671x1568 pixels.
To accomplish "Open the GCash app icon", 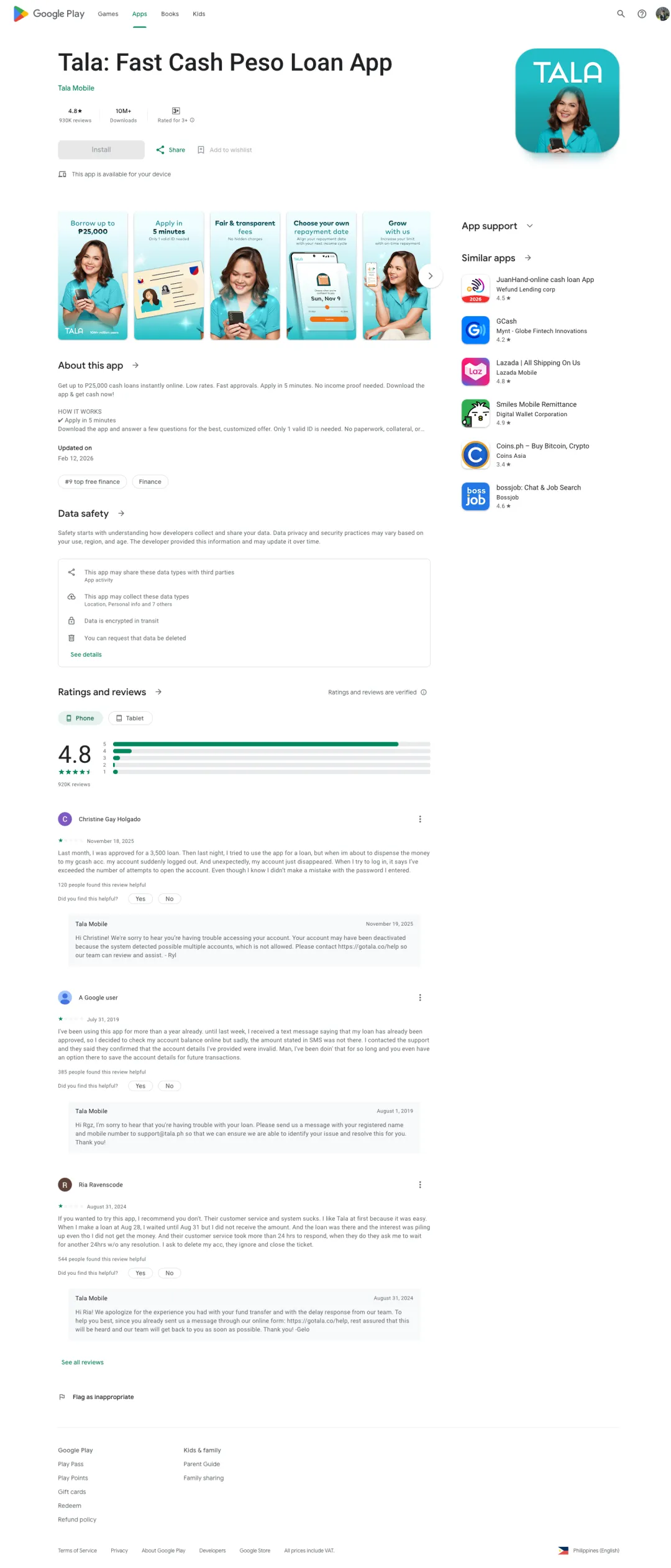I will point(475,330).
